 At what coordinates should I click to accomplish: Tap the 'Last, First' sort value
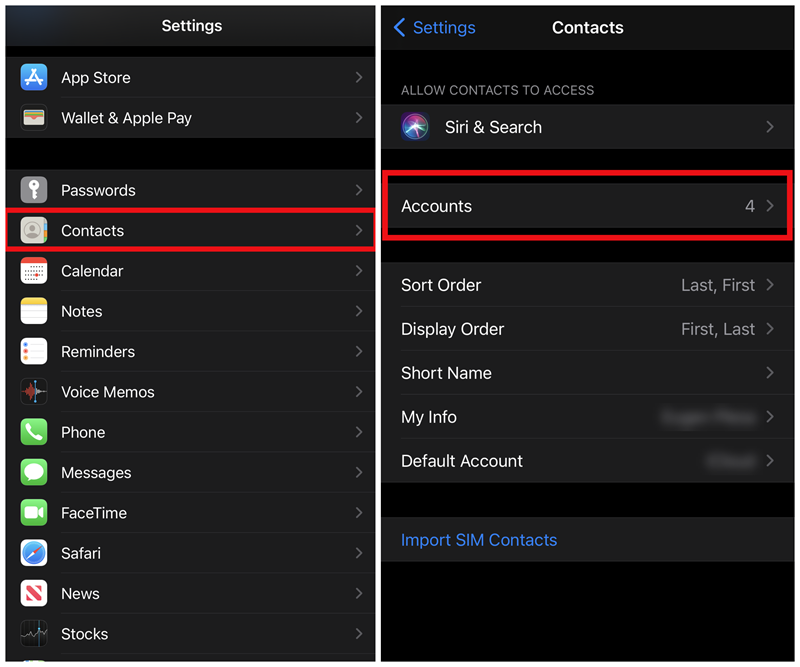tap(717, 285)
